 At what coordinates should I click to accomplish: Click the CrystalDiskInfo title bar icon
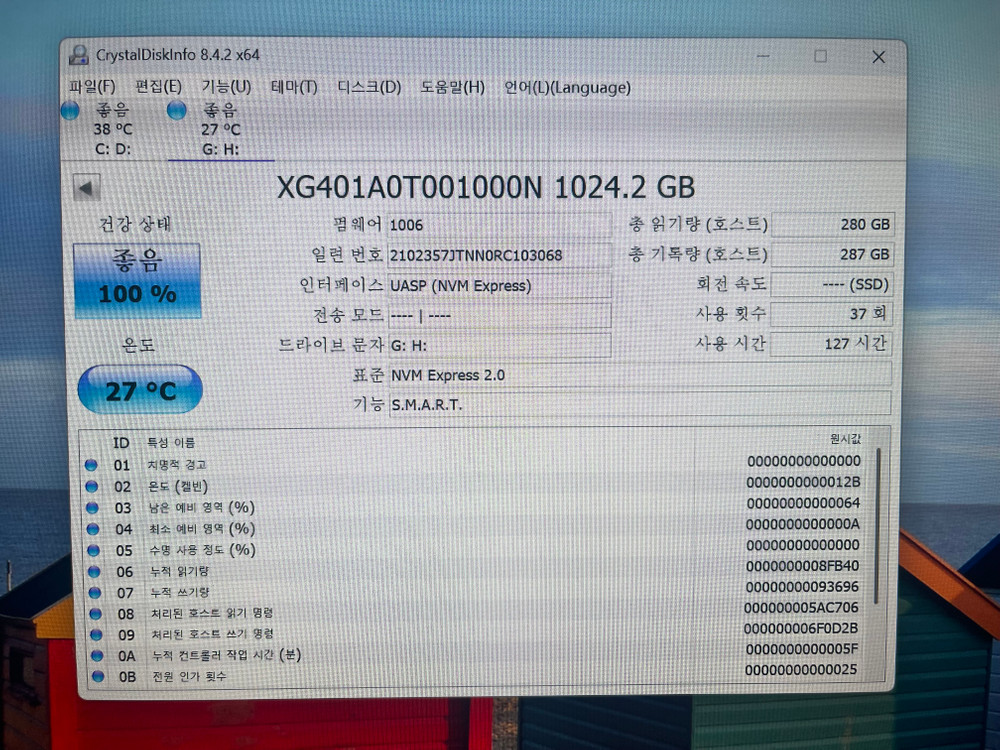(80, 56)
